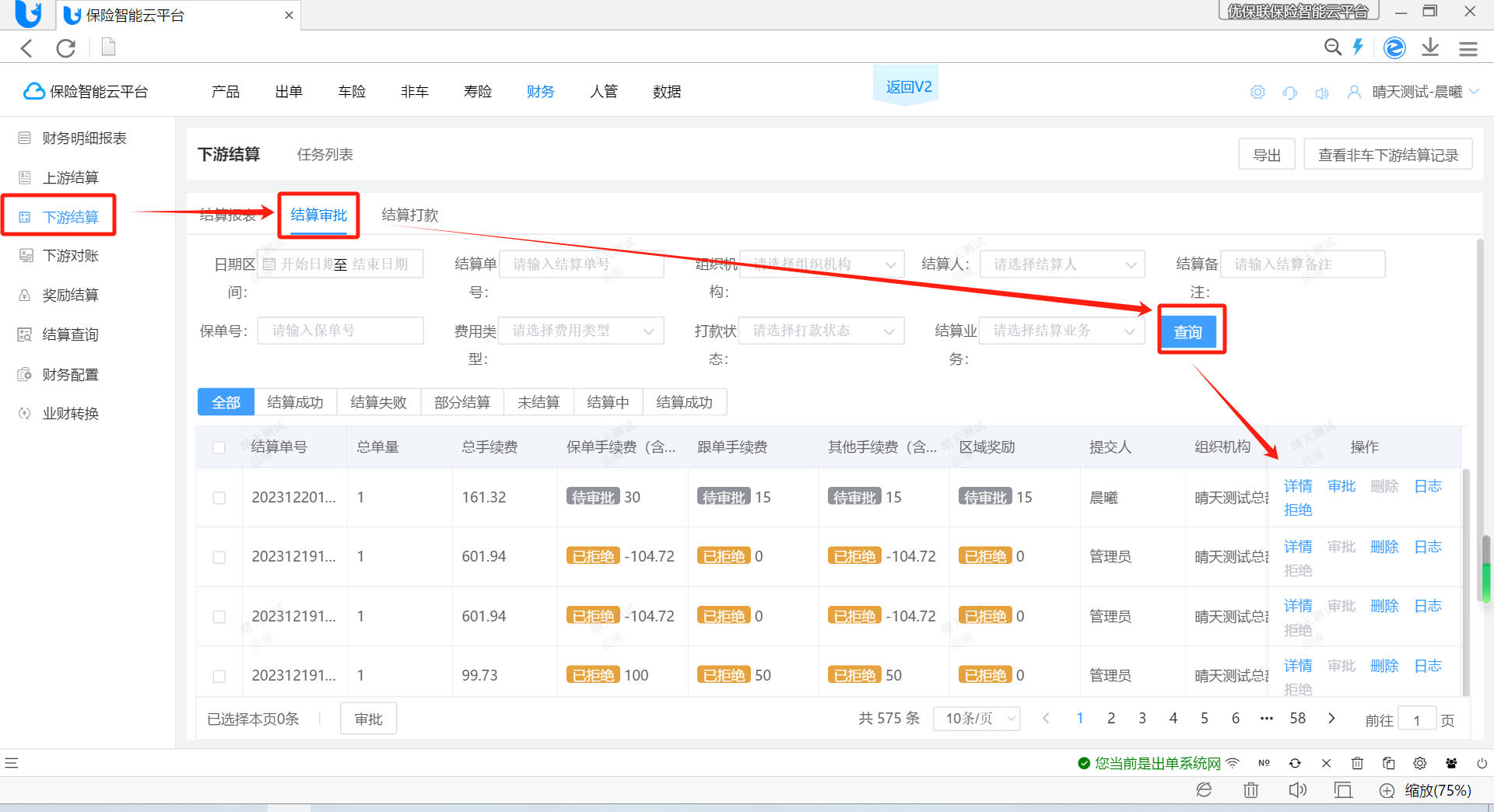The height and width of the screenshot is (812, 1494).
Task: Open 详情 for the 161.32 row
Action: pyautogui.click(x=1298, y=486)
